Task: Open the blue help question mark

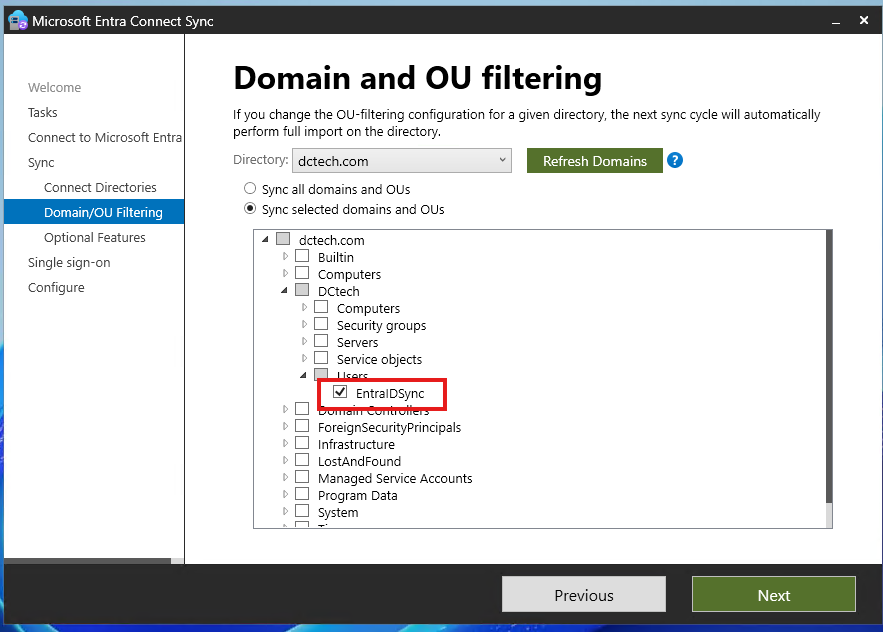Action: click(675, 160)
